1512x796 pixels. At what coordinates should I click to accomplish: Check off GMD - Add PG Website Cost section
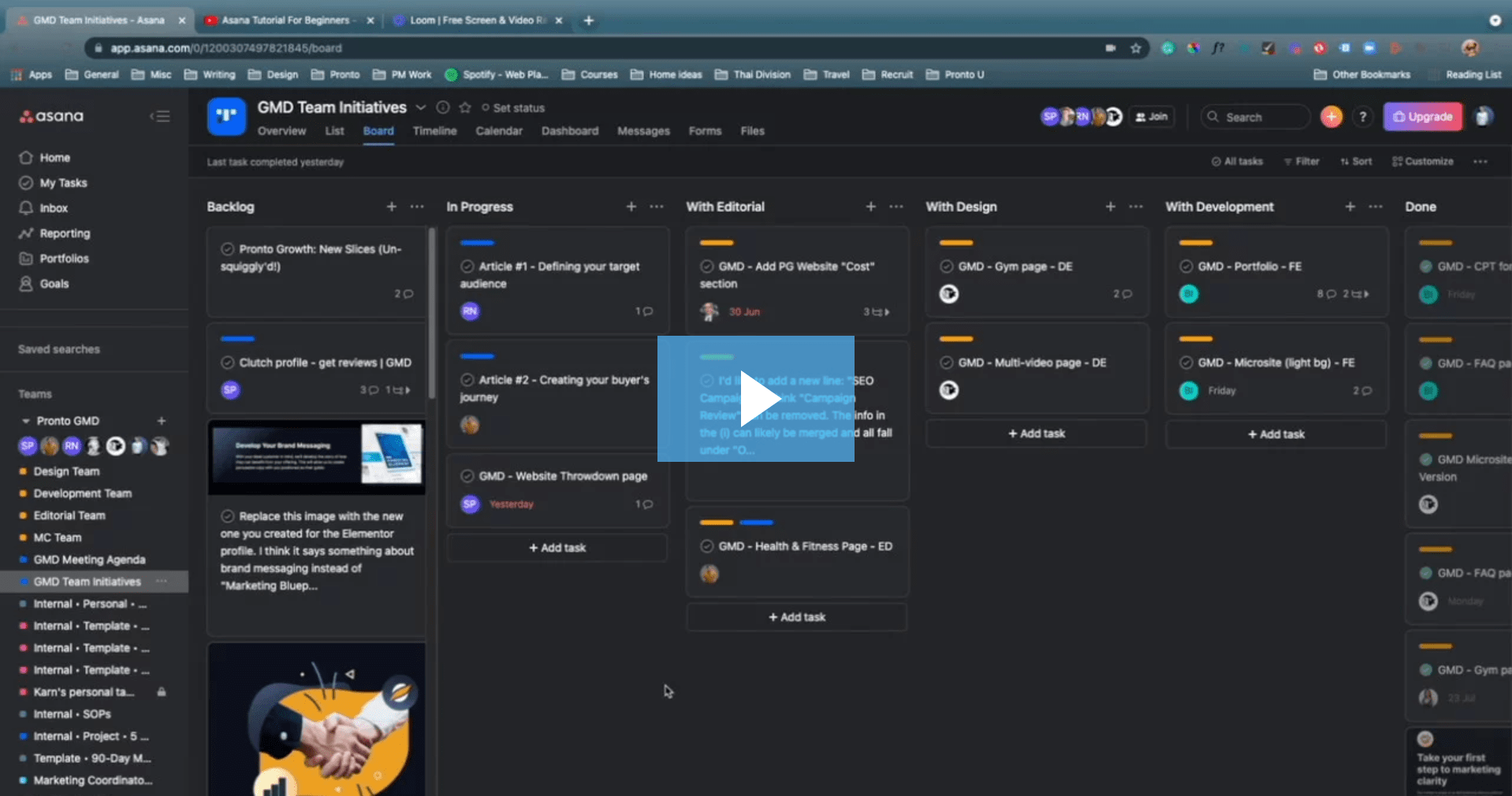707,266
